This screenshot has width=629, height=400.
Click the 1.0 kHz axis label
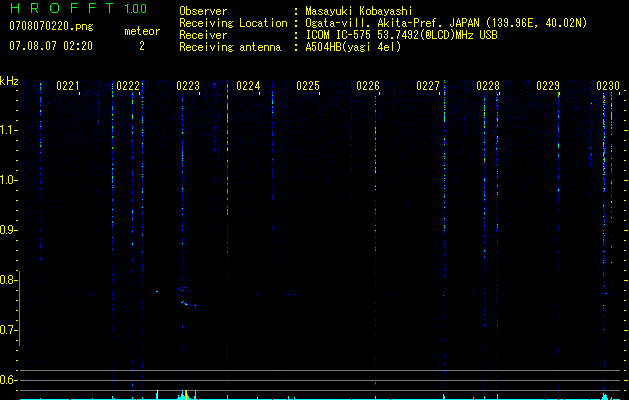pyautogui.click(x=9, y=180)
